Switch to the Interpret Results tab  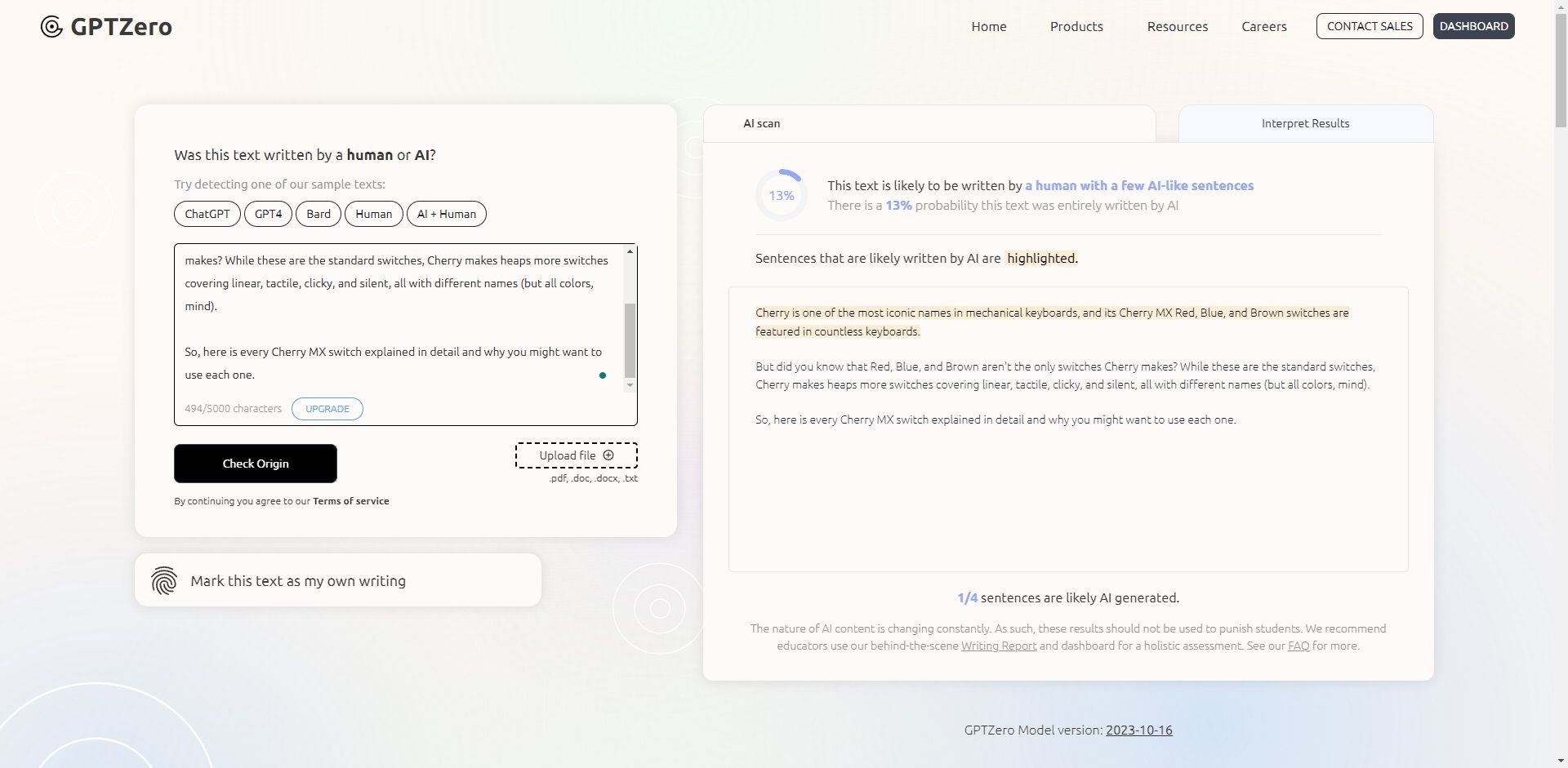tap(1305, 123)
